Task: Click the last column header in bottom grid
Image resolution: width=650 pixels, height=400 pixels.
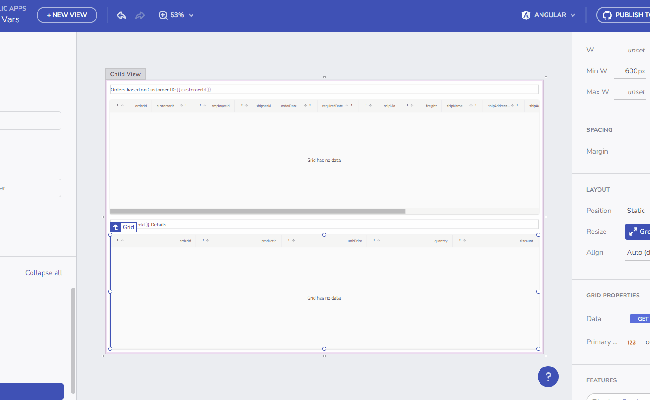Action: tap(496, 240)
